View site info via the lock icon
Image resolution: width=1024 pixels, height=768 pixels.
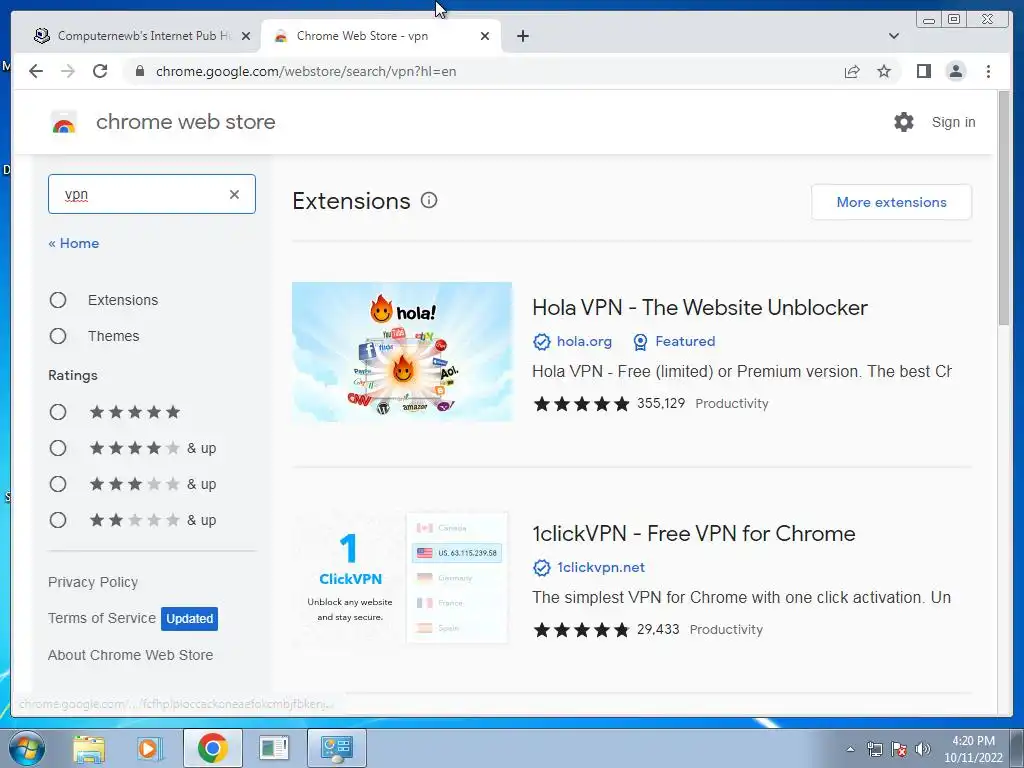(x=139, y=71)
